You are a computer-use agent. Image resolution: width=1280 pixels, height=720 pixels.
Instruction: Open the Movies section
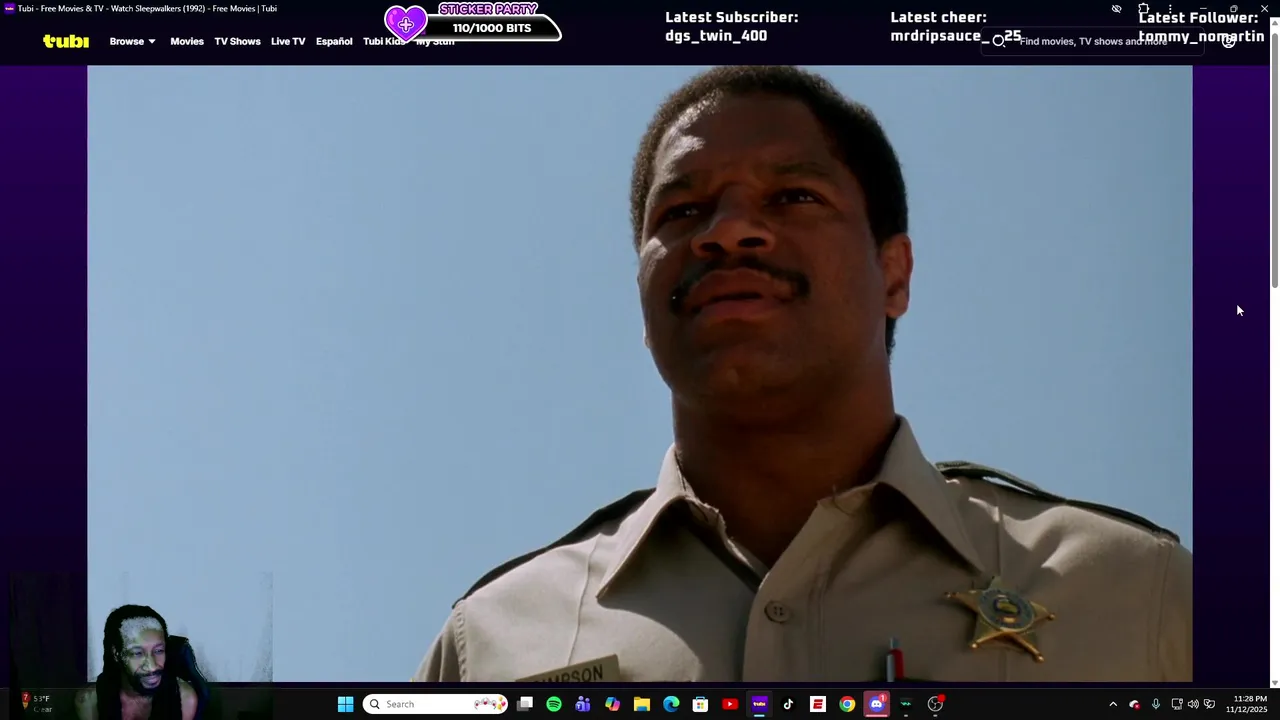pos(187,41)
